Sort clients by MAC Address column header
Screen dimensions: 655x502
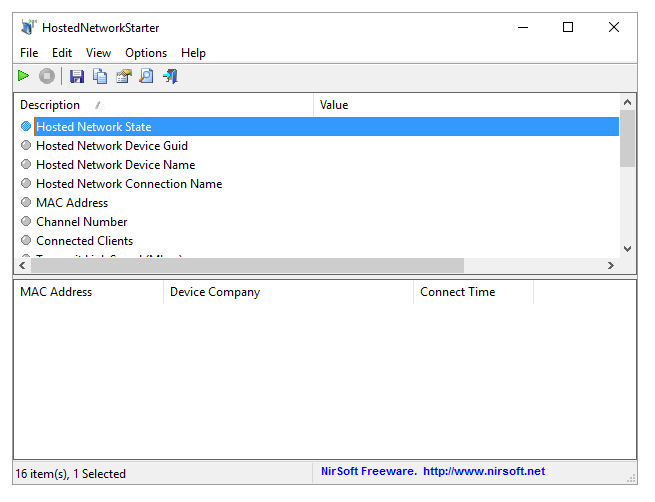(x=89, y=292)
